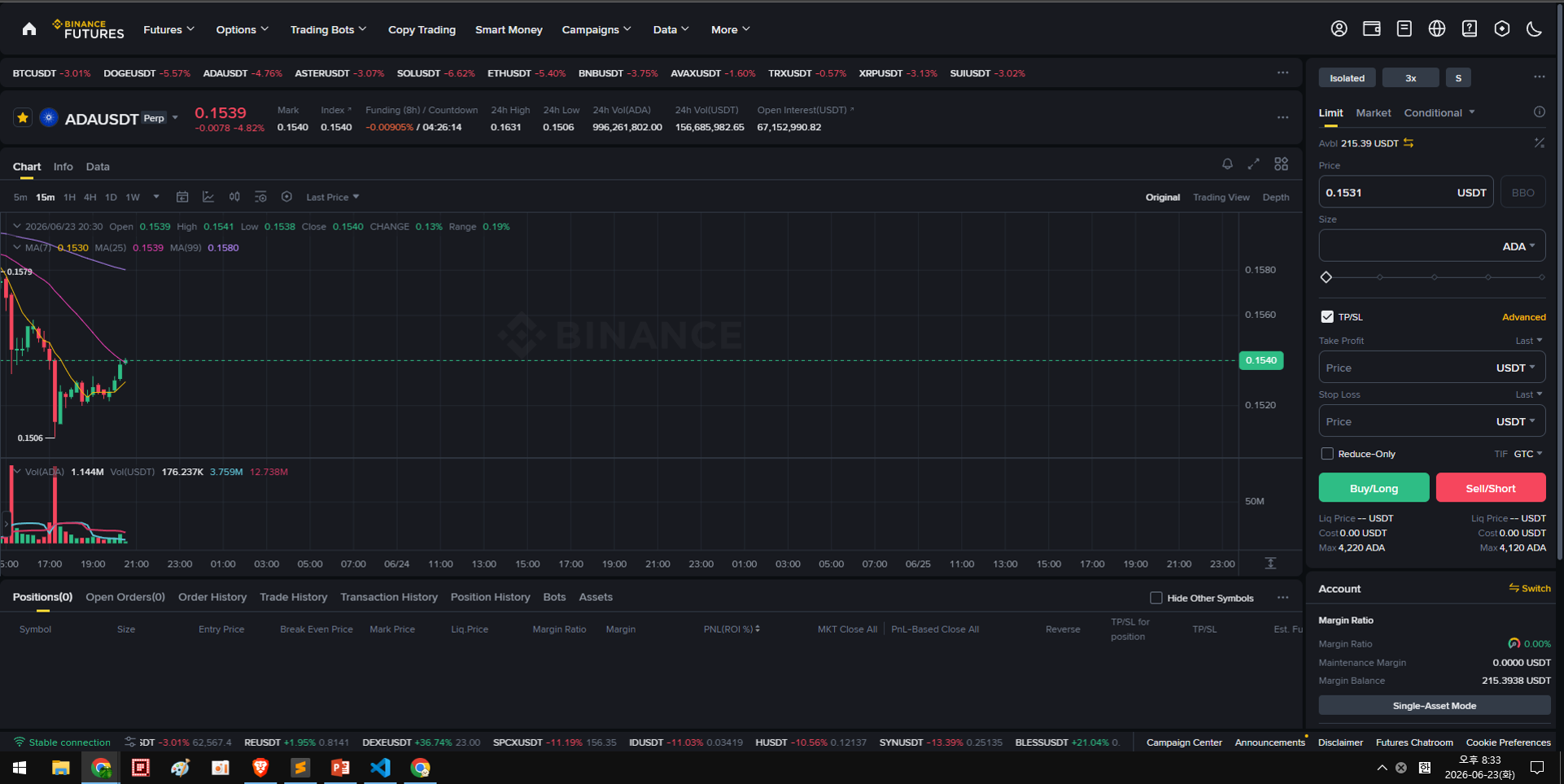The height and width of the screenshot is (784, 1564).
Task: Click the transfer arrows beside available balance
Action: point(1408,143)
